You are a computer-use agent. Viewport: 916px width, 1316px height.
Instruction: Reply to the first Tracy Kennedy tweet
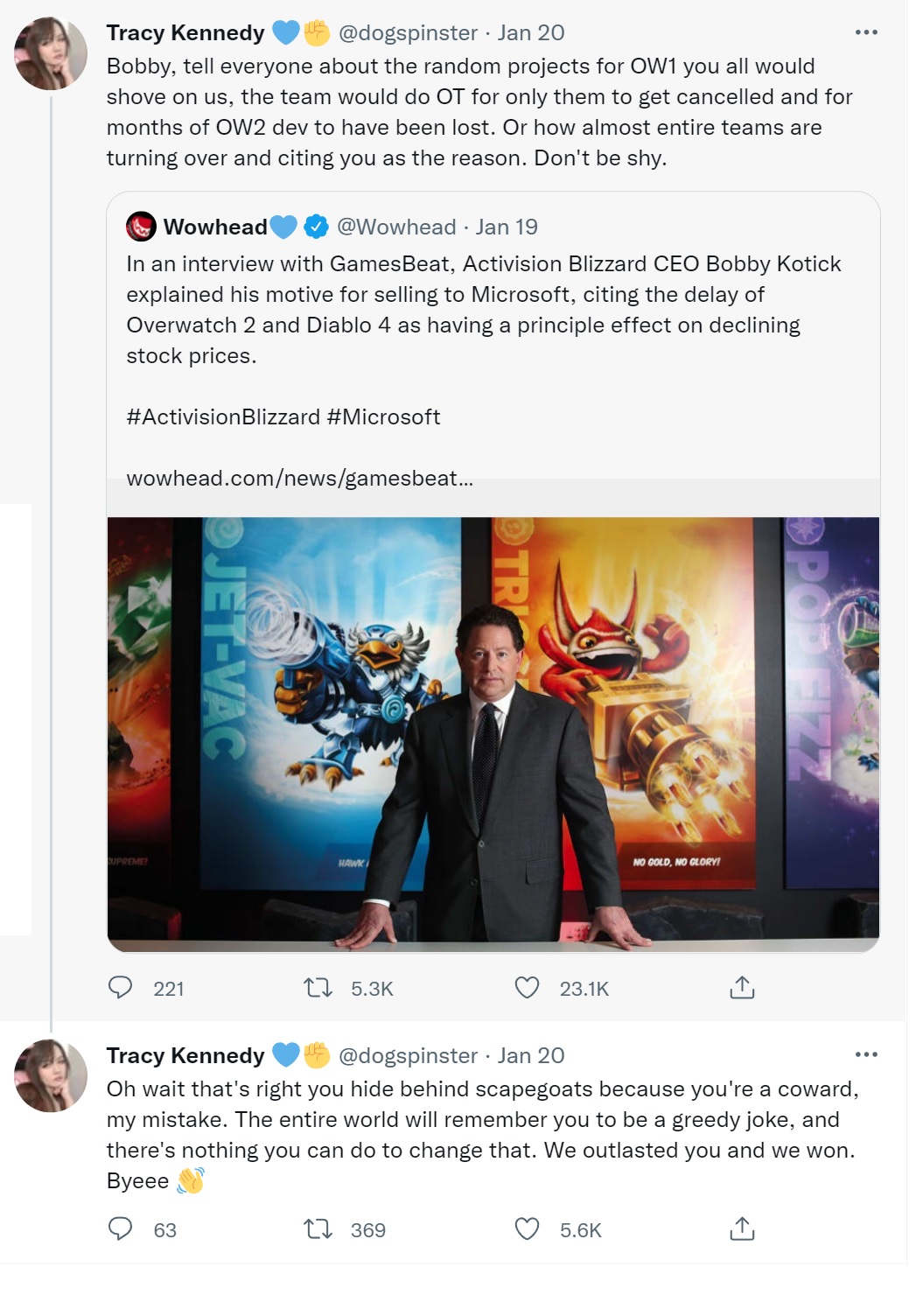pos(120,988)
